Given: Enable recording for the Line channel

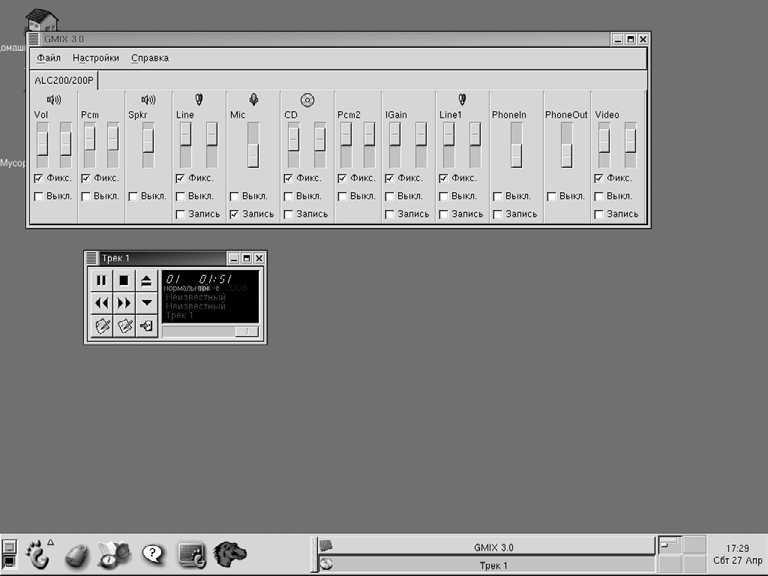Looking at the screenshot, I should tap(181, 214).
